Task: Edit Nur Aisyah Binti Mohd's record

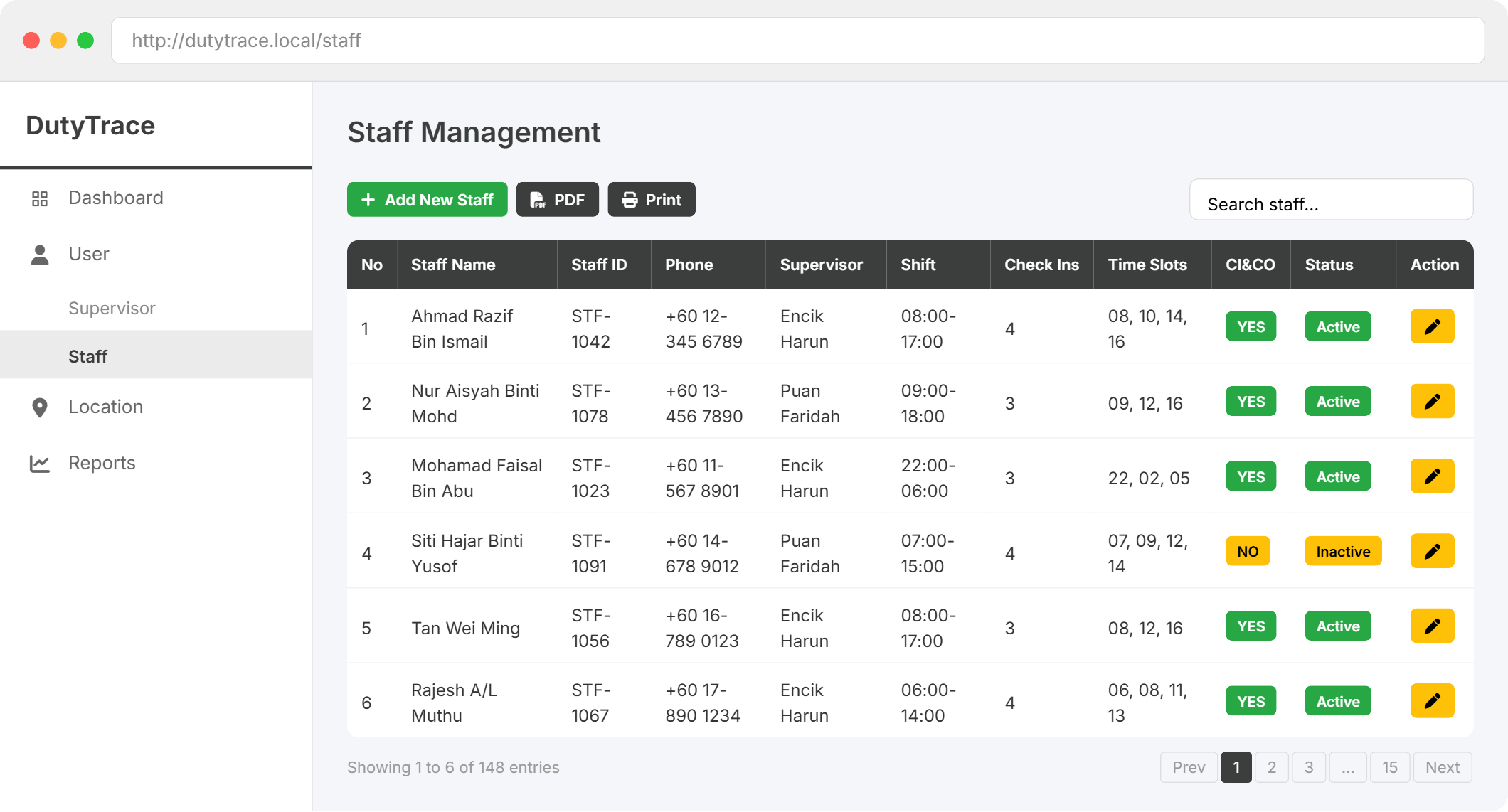Action: coord(1431,402)
